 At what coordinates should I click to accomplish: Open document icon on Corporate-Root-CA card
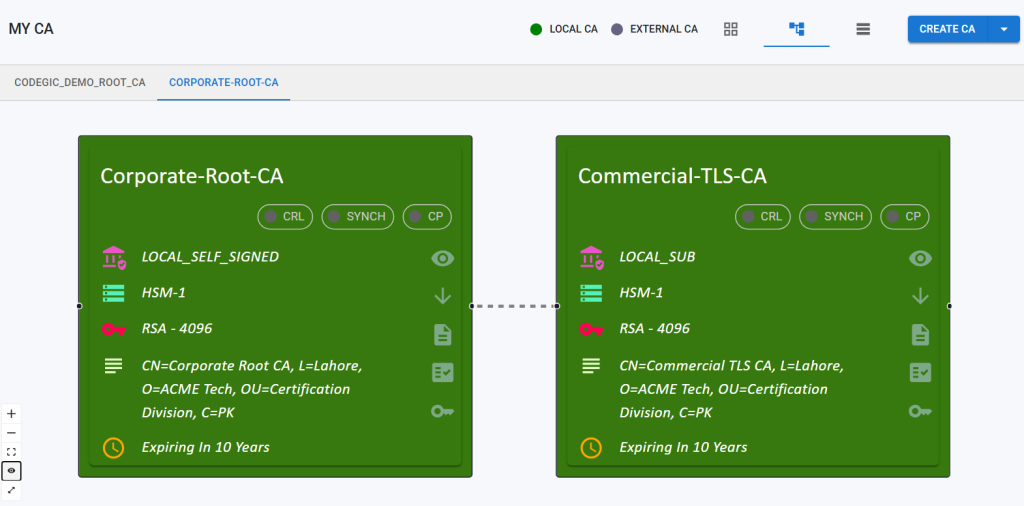[442, 334]
